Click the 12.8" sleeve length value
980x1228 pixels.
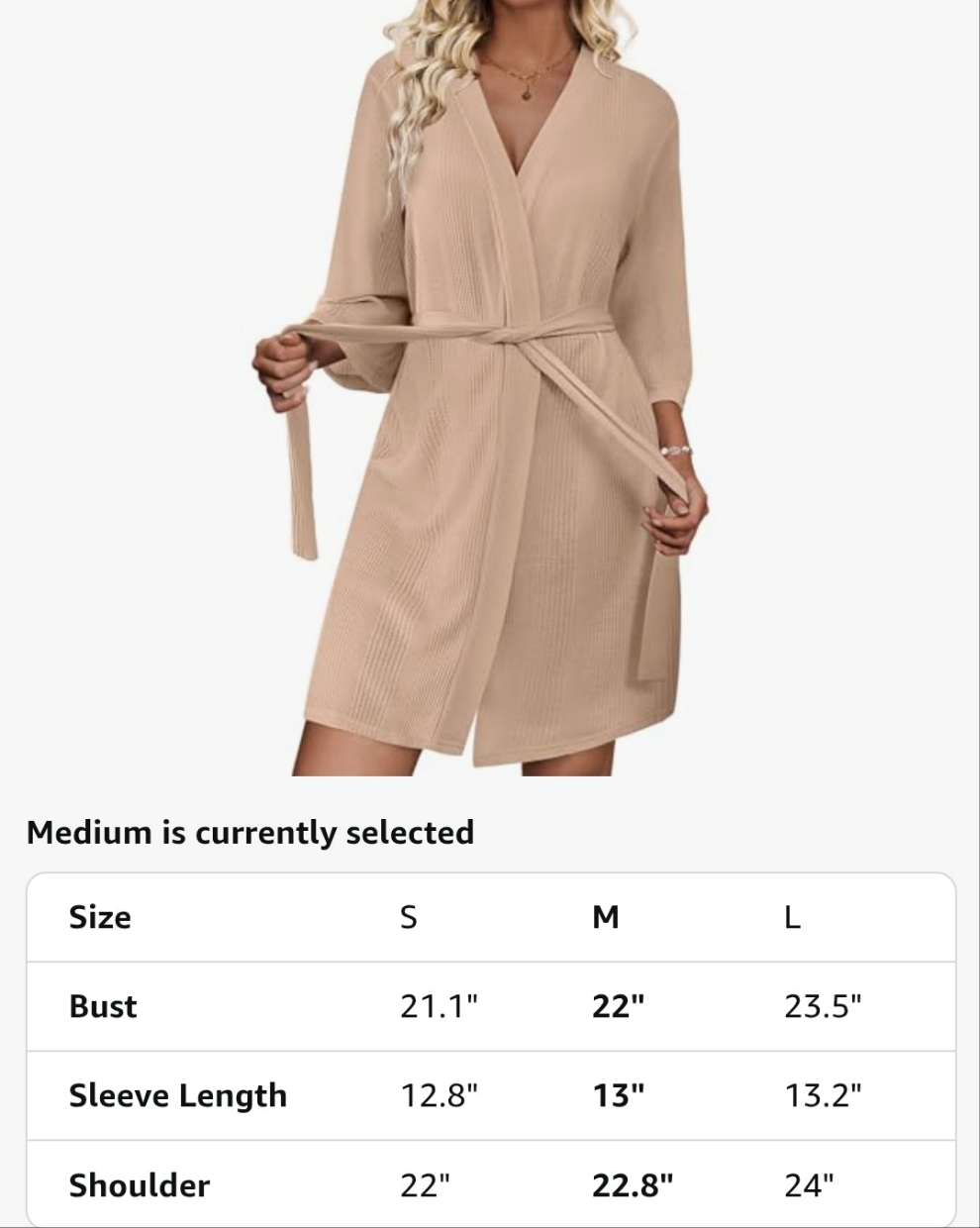click(440, 1095)
